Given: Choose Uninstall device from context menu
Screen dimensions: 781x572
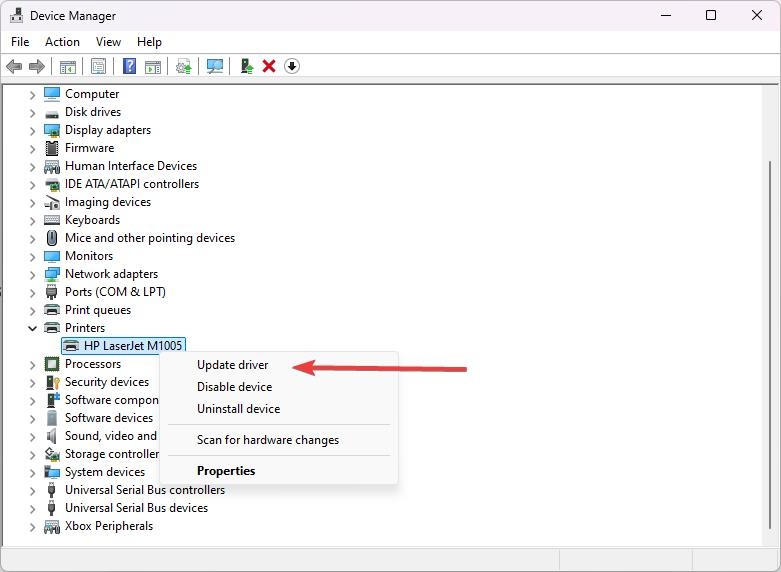Looking at the screenshot, I should click(278, 409).
